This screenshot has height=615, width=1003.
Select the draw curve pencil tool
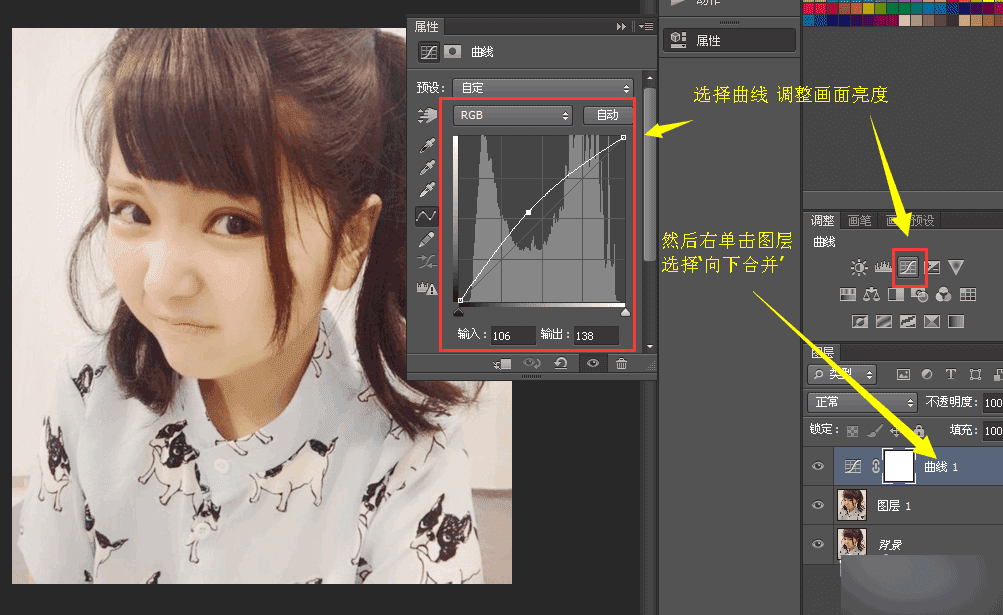click(x=427, y=239)
